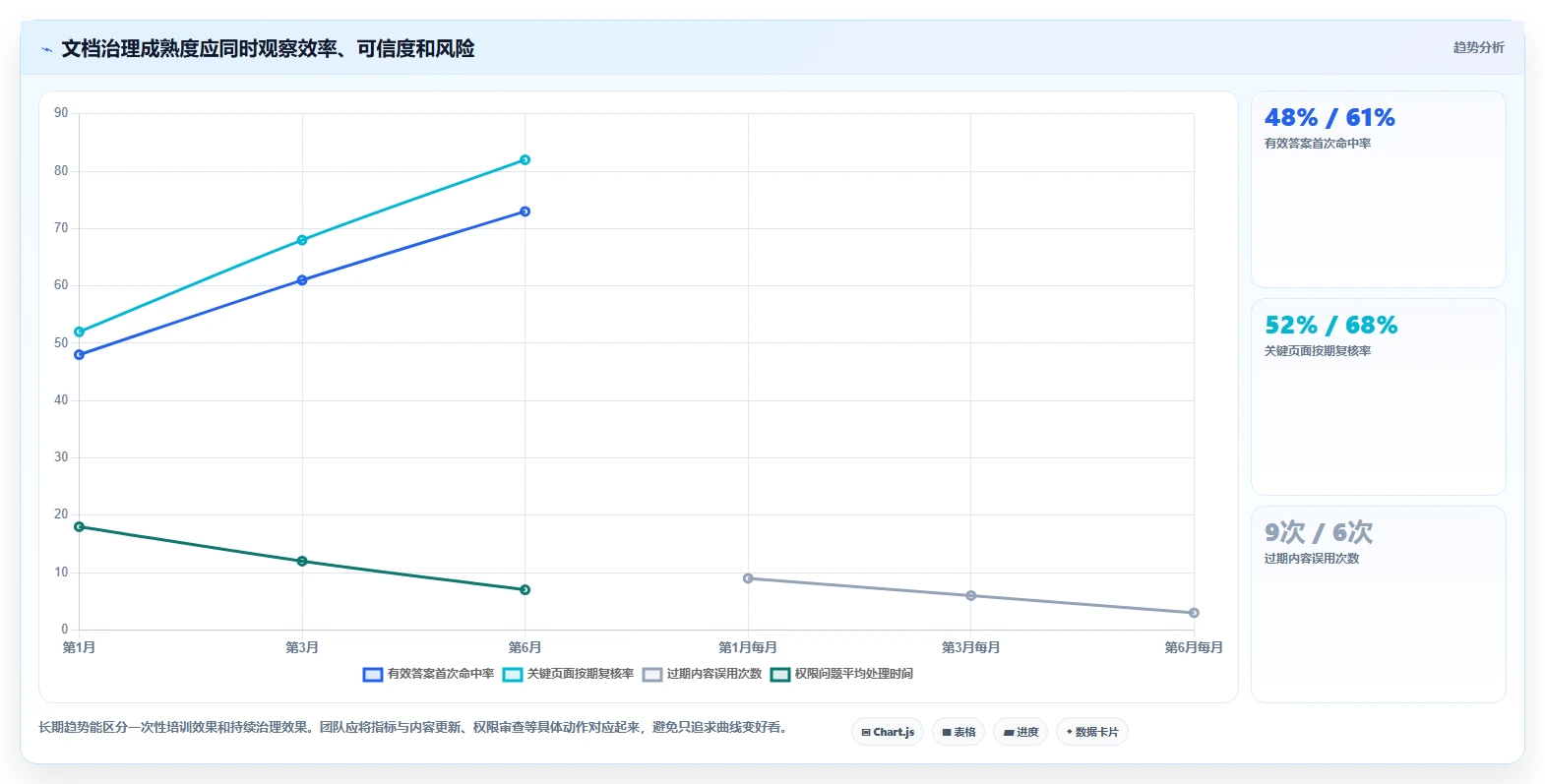Select the 52% / 68% metric card
1545x784 pixels.
pyautogui.click(x=1379, y=397)
